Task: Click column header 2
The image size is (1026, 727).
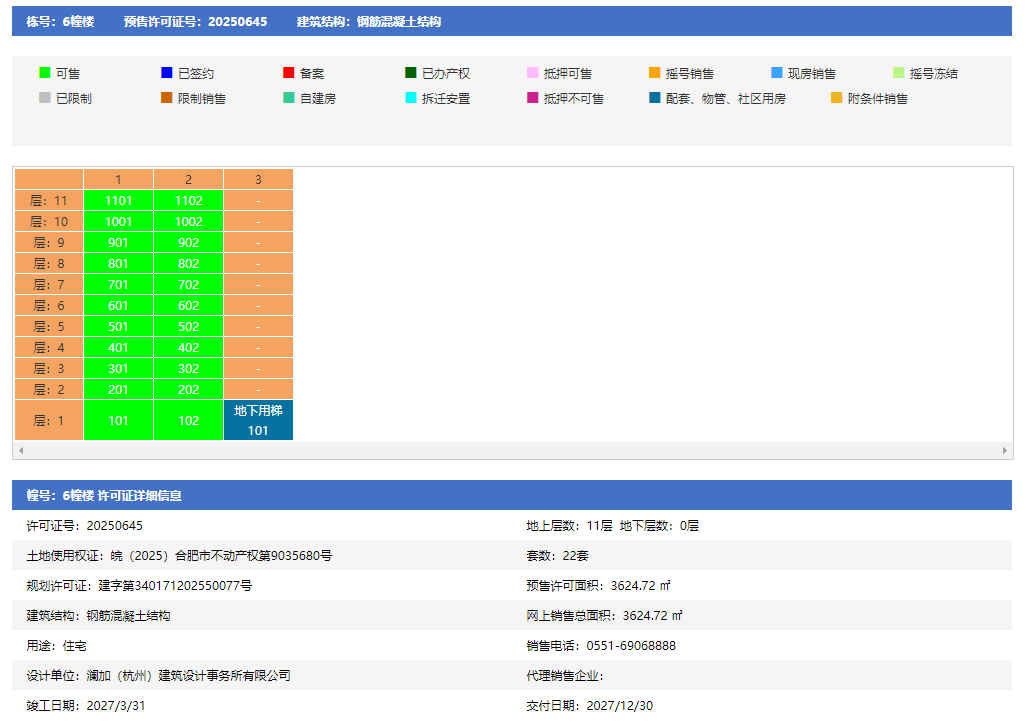Action: coord(188,179)
